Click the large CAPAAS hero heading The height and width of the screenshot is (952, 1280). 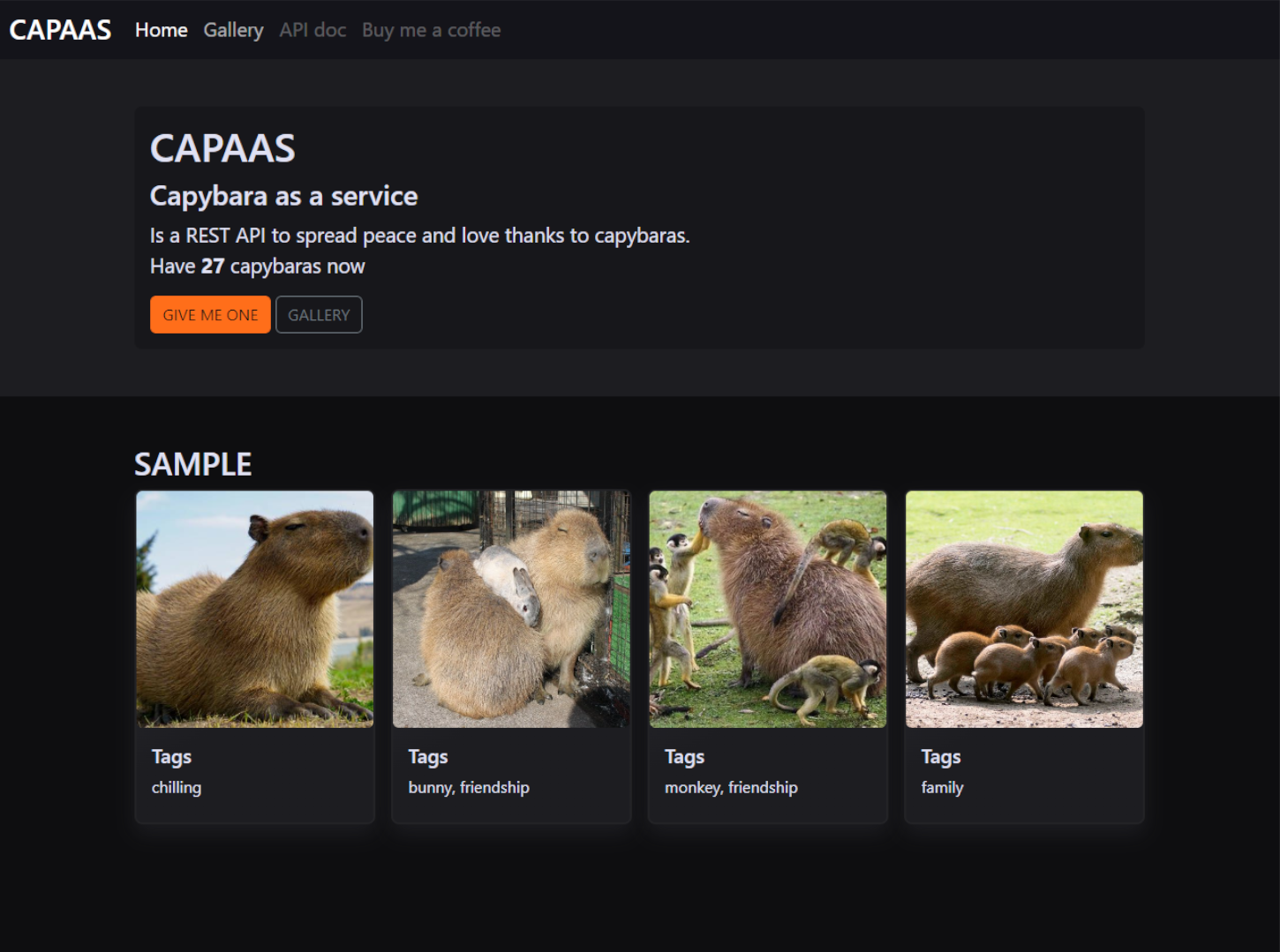222,148
